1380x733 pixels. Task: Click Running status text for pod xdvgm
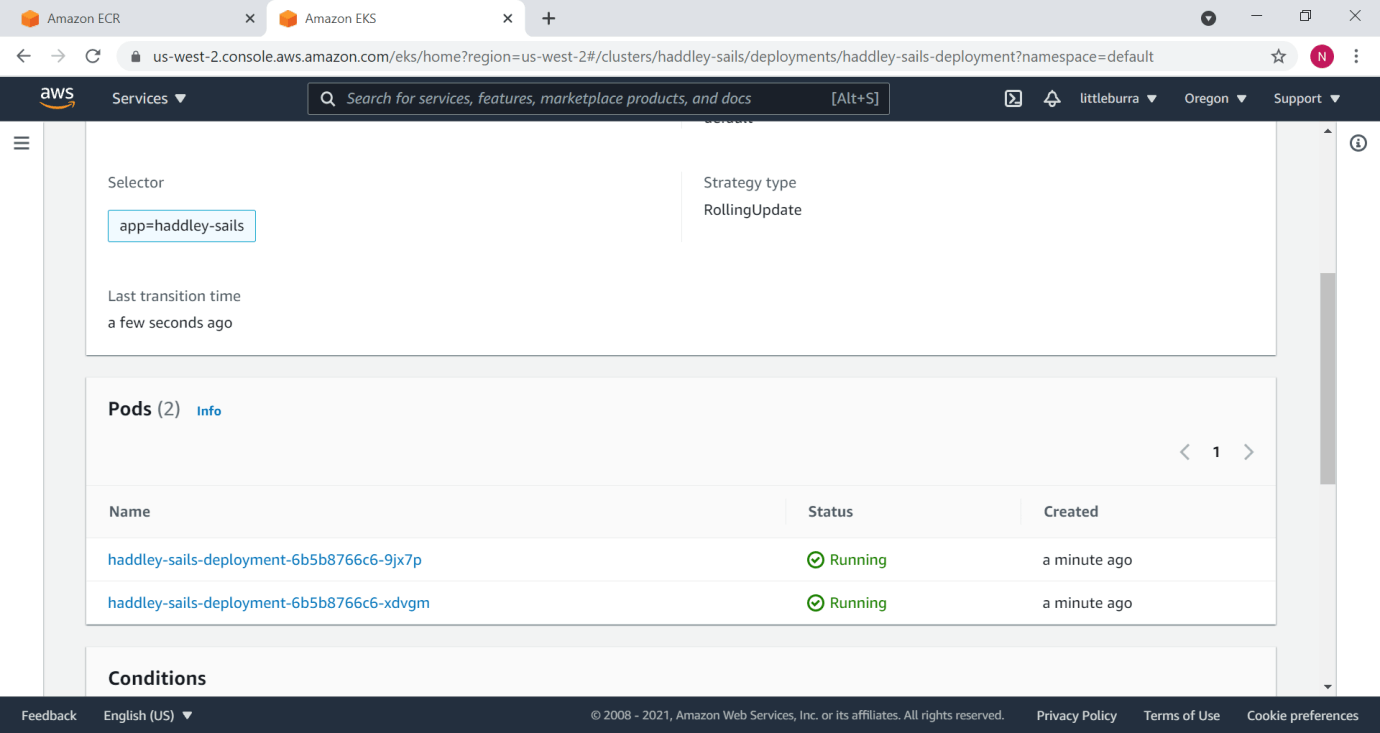(x=858, y=603)
